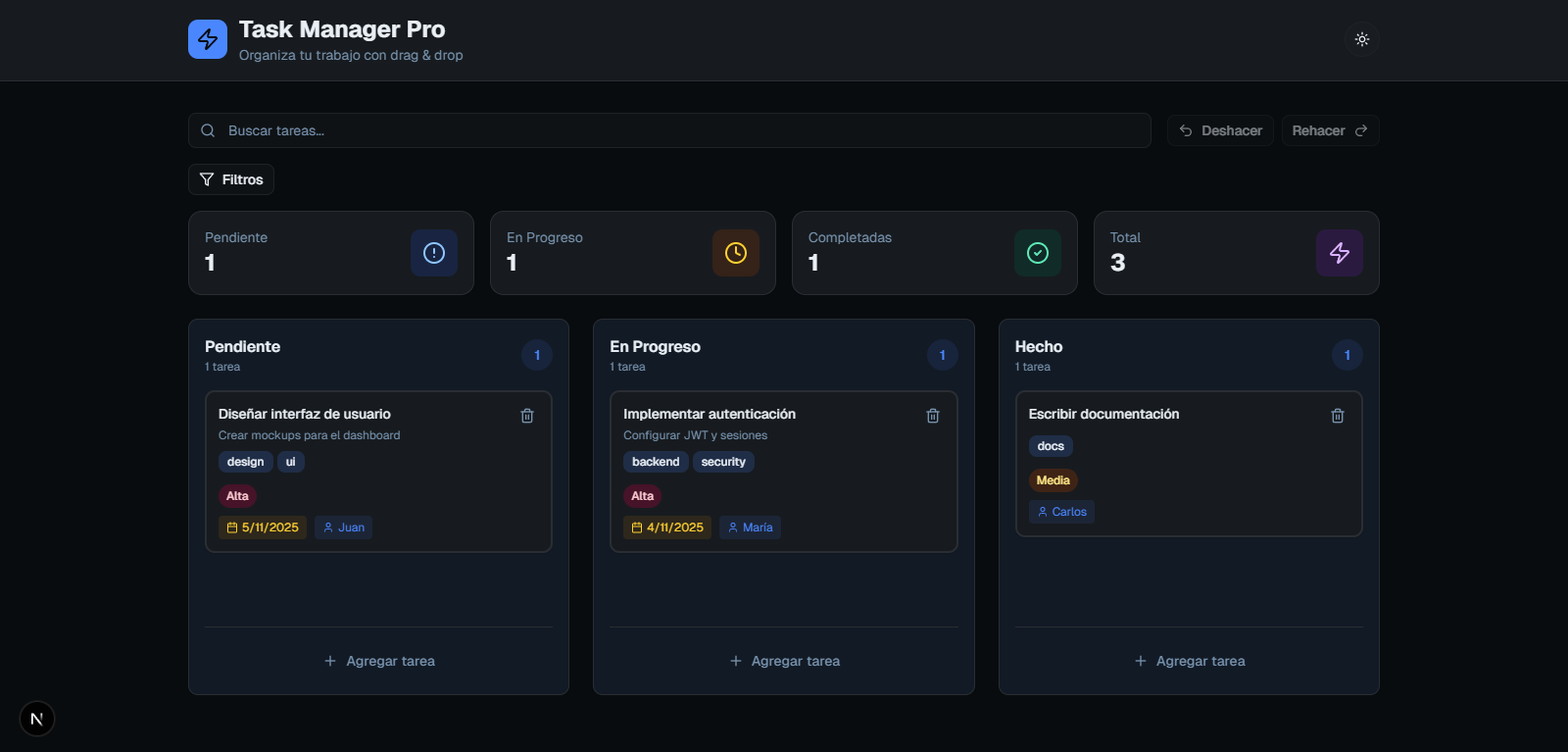This screenshot has width=1568, height=752.
Task: Open the Next.js dev tools N badge
Action: point(37,719)
